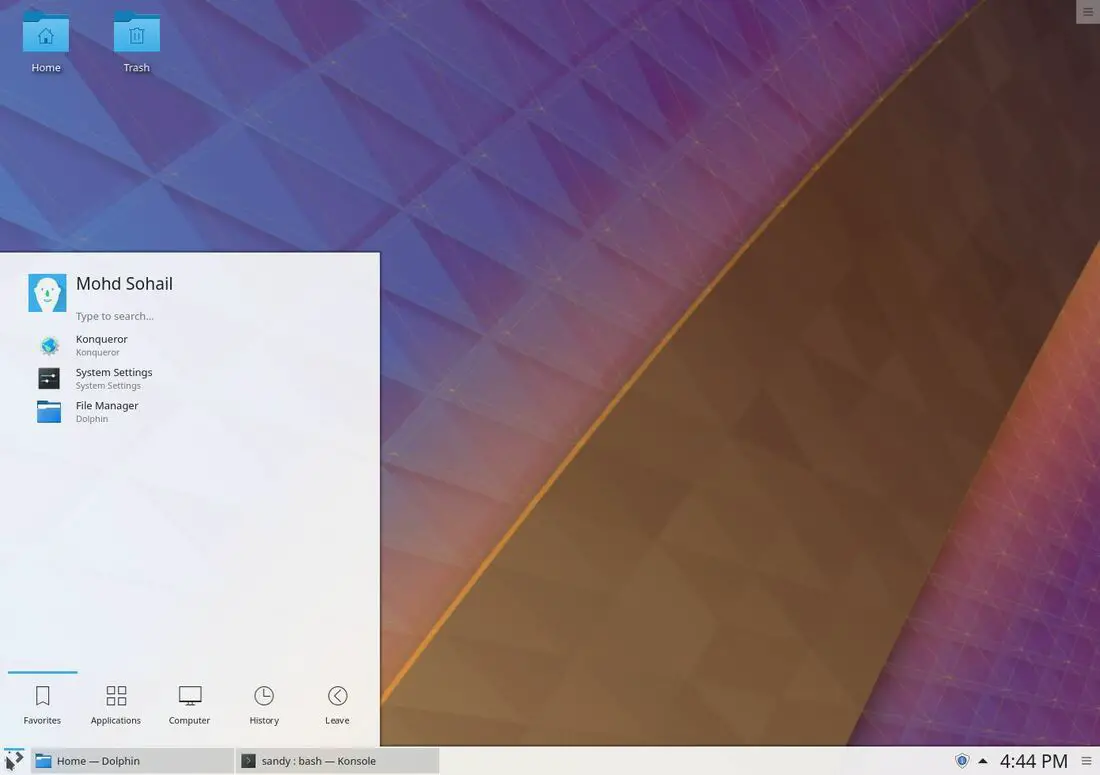Activate Home — Dolphin taskbar entry
This screenshot has height=775, width=1100.
point(132,761)
